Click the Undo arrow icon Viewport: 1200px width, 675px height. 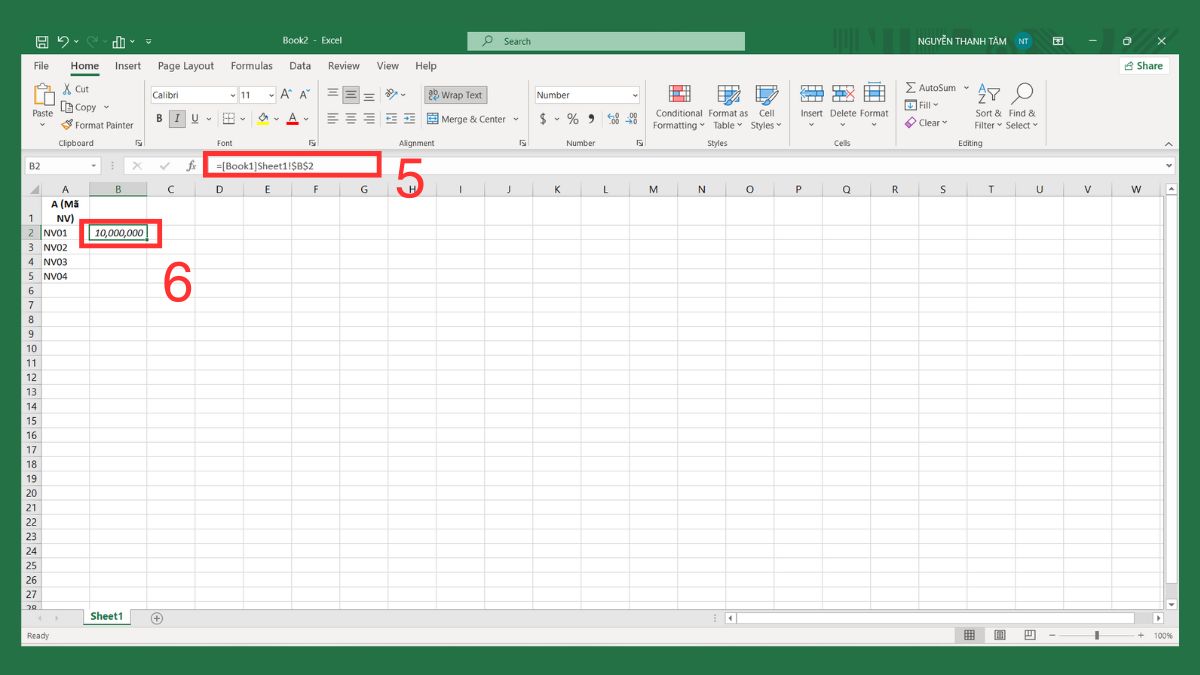click(x=63, y=41)
